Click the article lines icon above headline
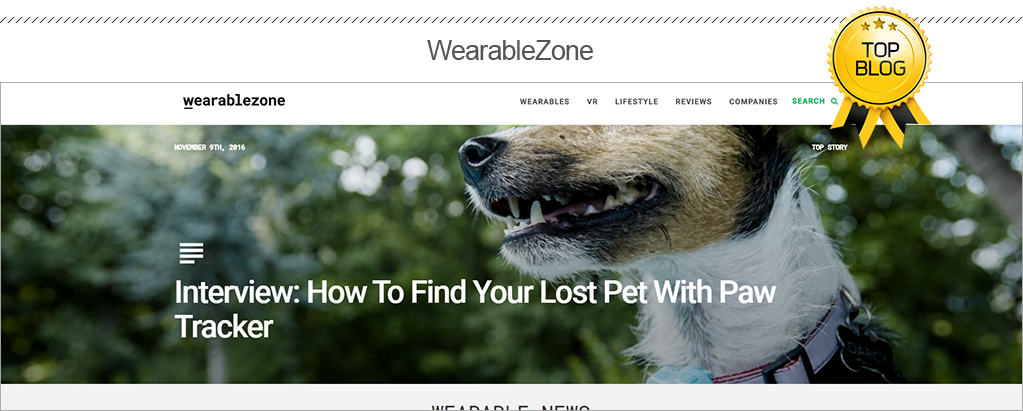The height and width of the screenshot is (411, 1023). pyautogui.click(x=191, y=253)
